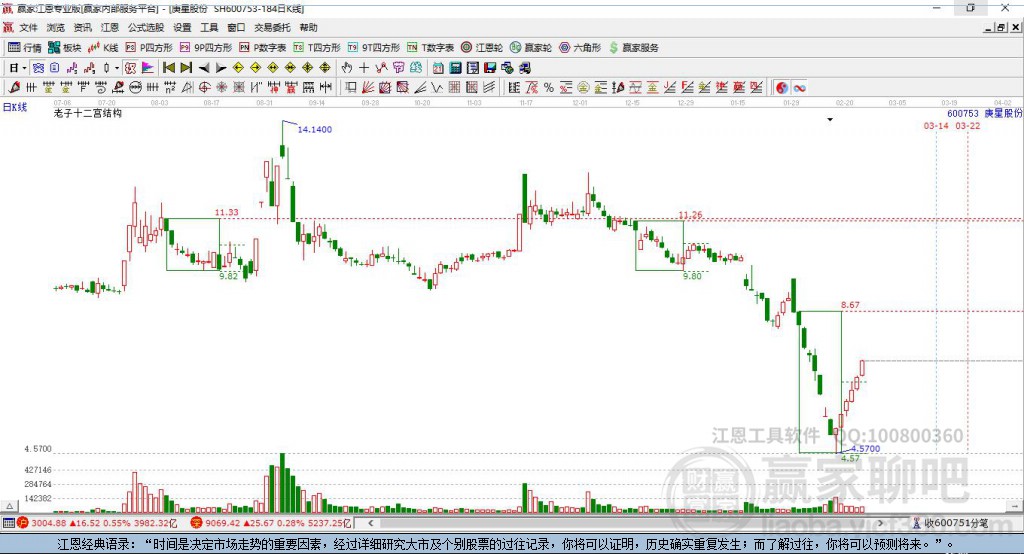
Task: Expand the small black triangle above chart
Action: (x=830, y=120)
